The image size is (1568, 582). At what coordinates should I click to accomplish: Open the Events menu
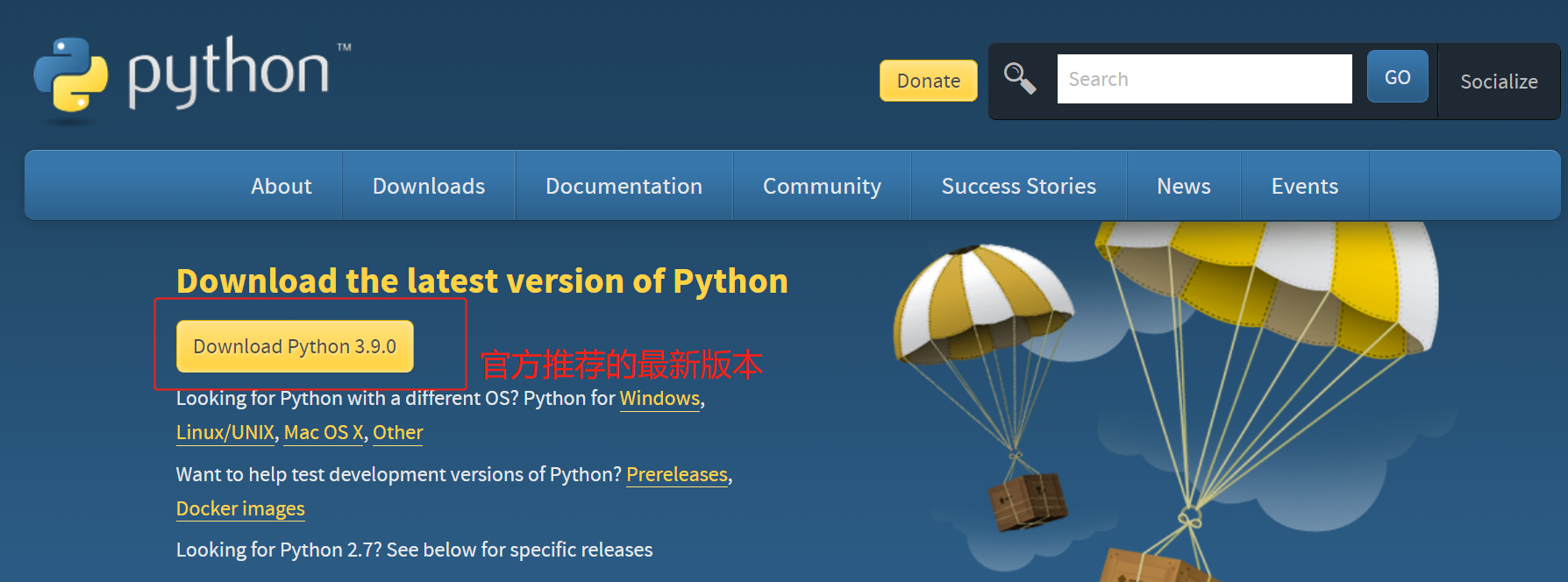pyautogui.click(x=1305, y=186)
